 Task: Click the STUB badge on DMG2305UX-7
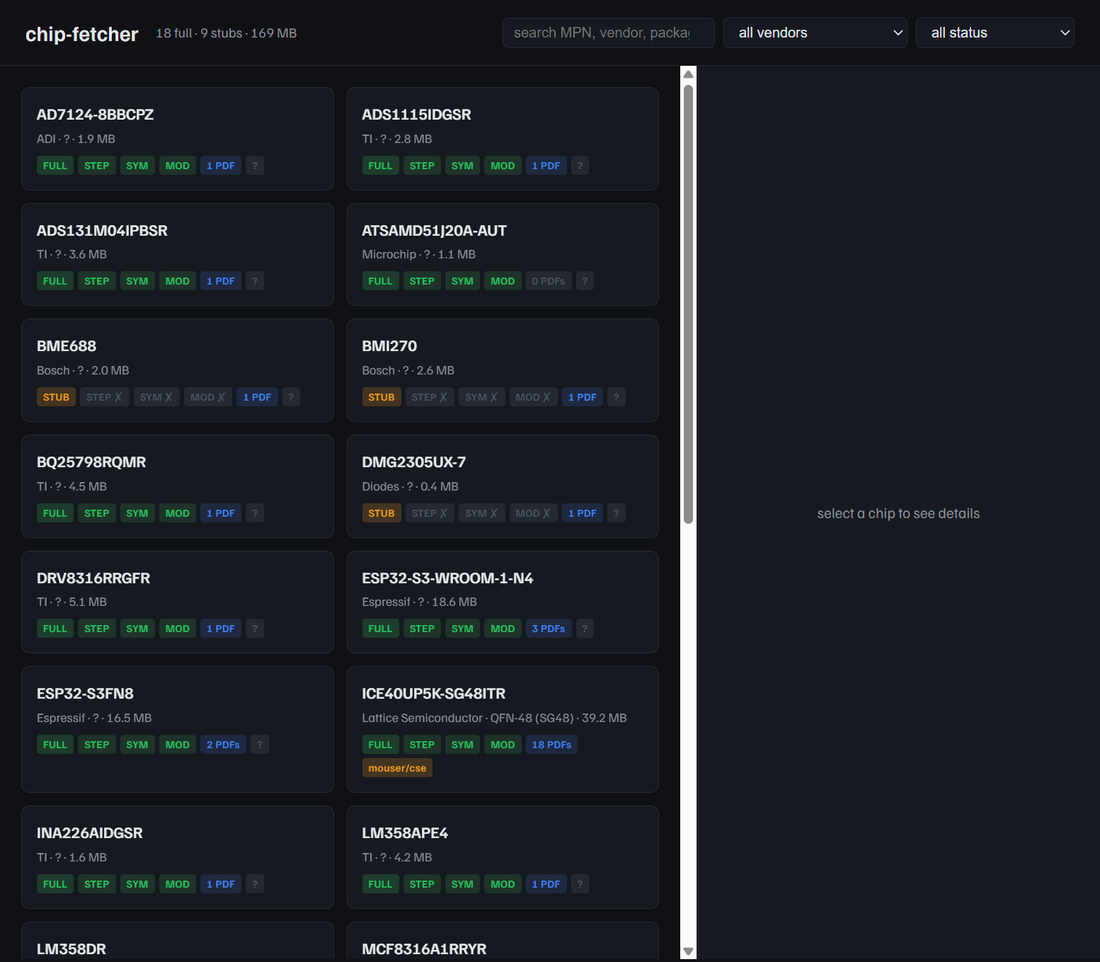point(381,513)
